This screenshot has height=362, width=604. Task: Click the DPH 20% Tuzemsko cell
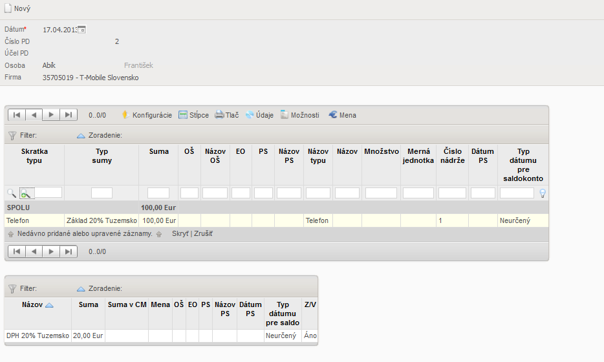click(38, 336)
